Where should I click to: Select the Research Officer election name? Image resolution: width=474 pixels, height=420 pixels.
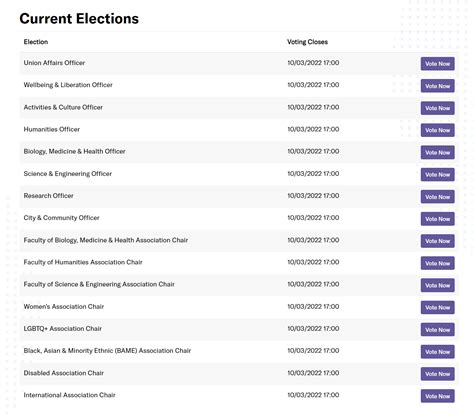pos(48,196)
